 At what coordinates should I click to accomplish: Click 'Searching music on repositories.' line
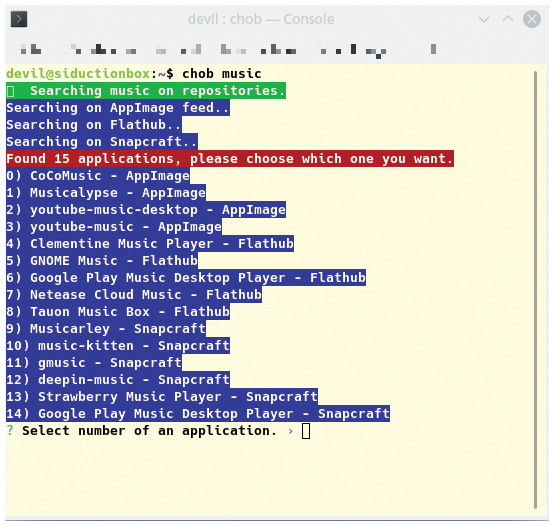146,91
